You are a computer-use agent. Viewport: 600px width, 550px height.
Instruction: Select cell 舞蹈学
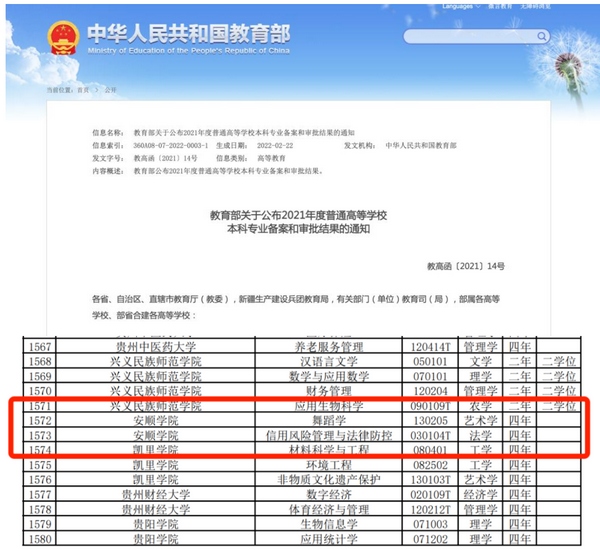(x=329, y=421)
